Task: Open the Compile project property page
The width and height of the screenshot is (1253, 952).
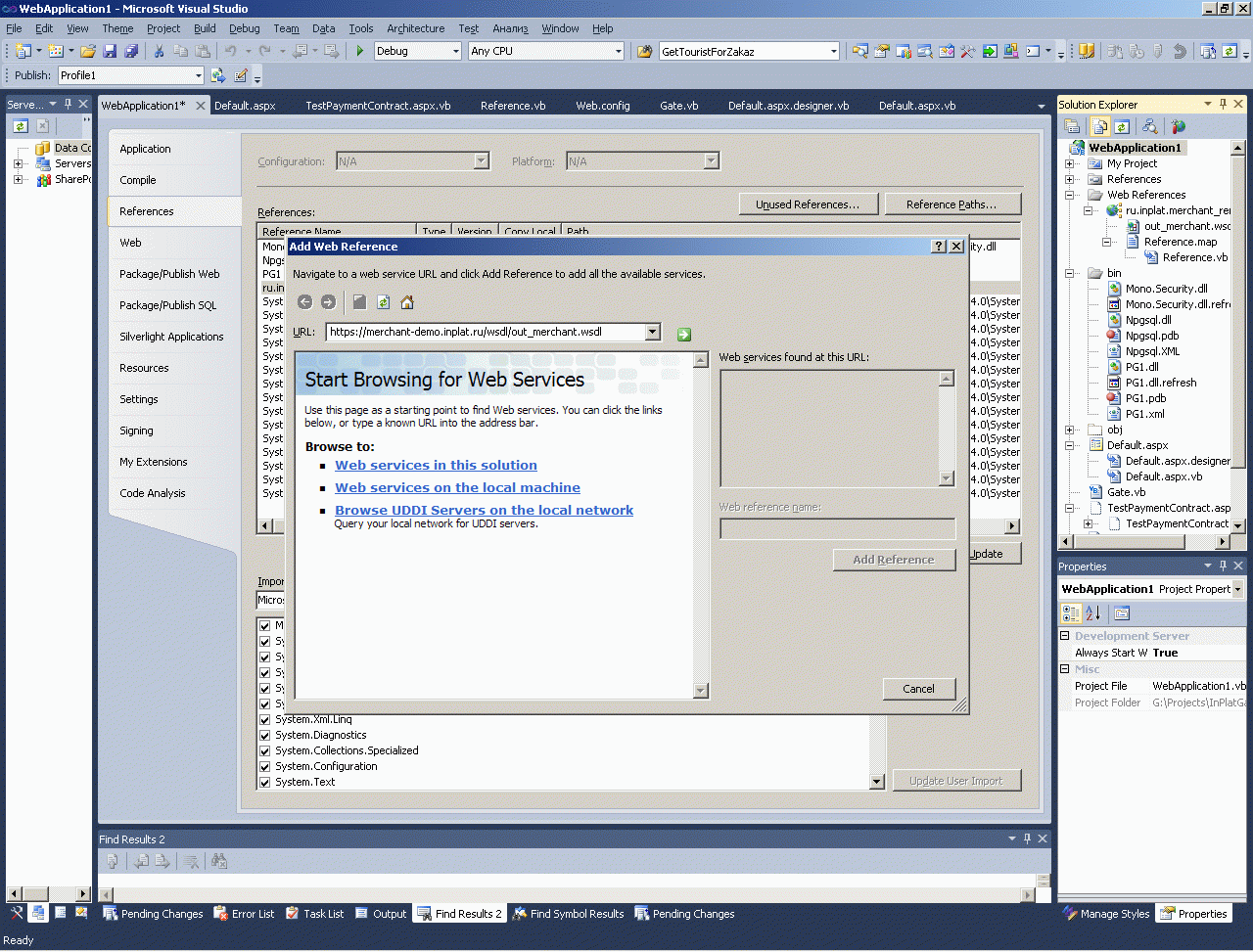Action: coord(138,180)
